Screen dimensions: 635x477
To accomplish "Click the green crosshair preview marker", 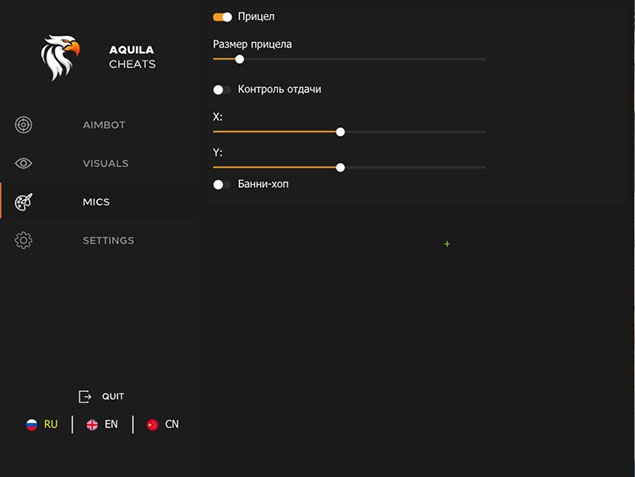I will click(x=447, y=244).
